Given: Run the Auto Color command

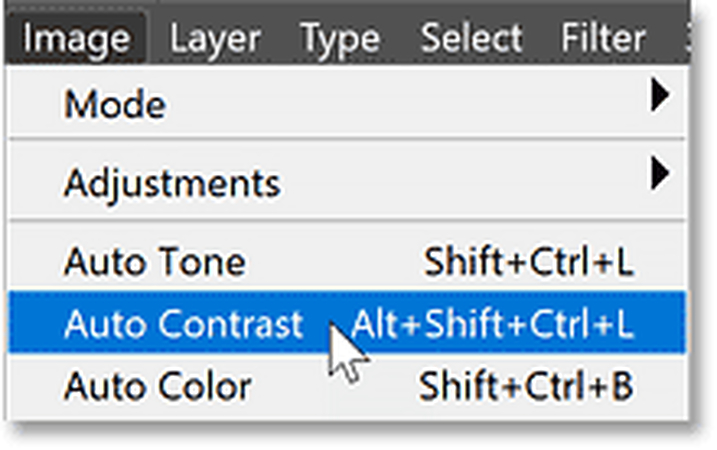Looking at the screenshot, I should click(x=157, y=385).
